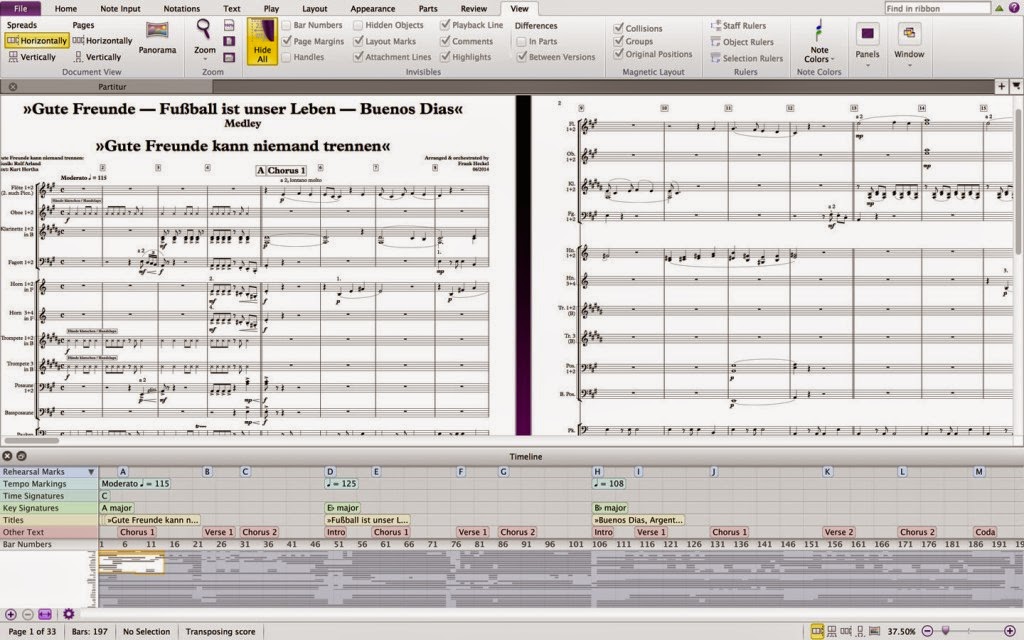1024x640 pixels.
Task: Toggle Attachment Lines checkbox
Action: coord(358,57)
